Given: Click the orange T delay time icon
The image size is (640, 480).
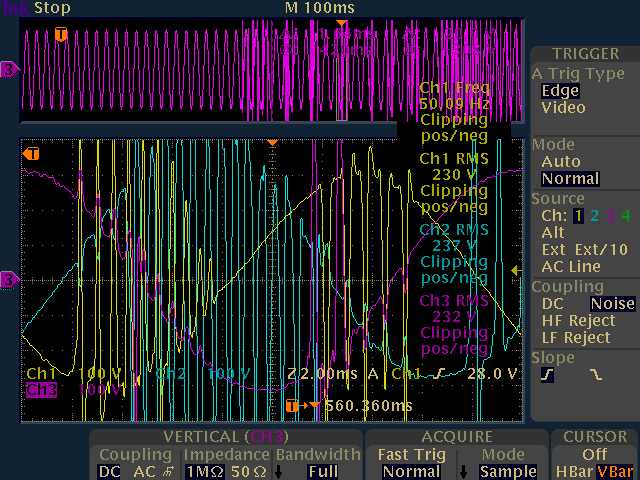Looking at the screenshot, I should tap(292, 405).
